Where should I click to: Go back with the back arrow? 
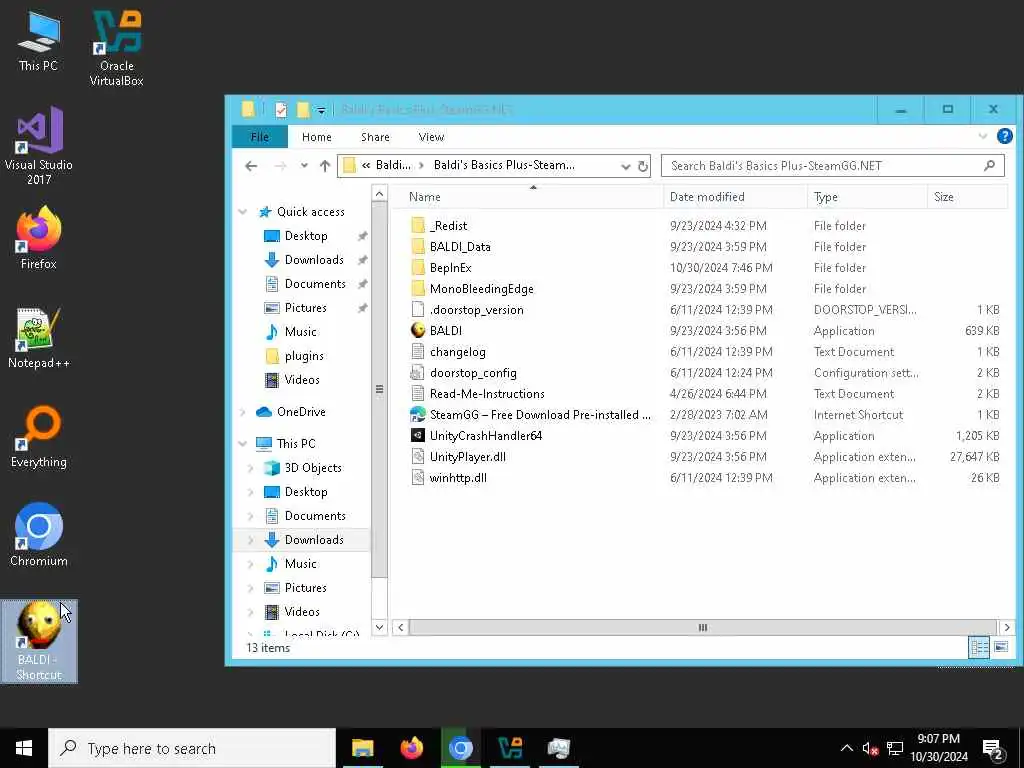(x=251, y=166)
